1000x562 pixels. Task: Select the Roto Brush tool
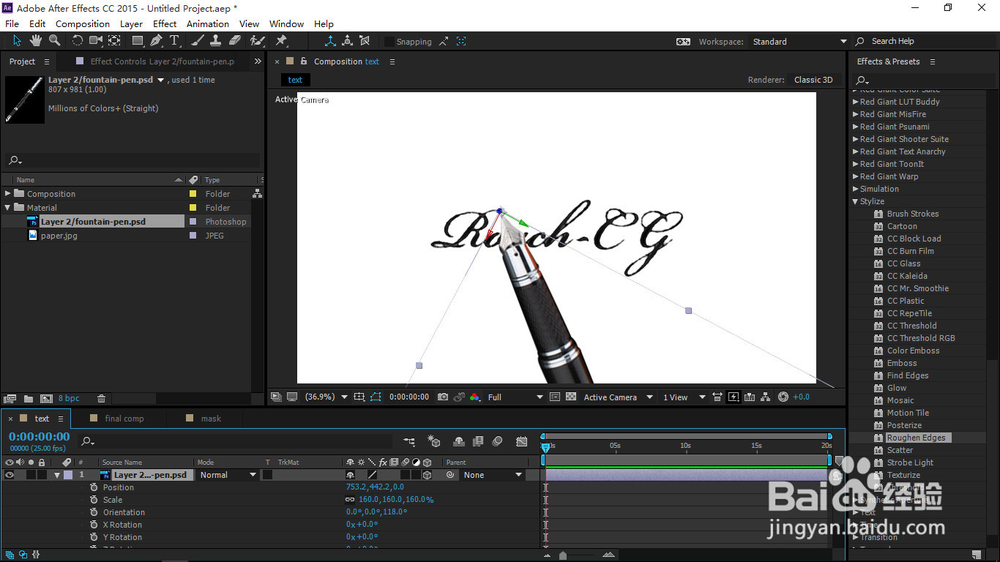257,41
